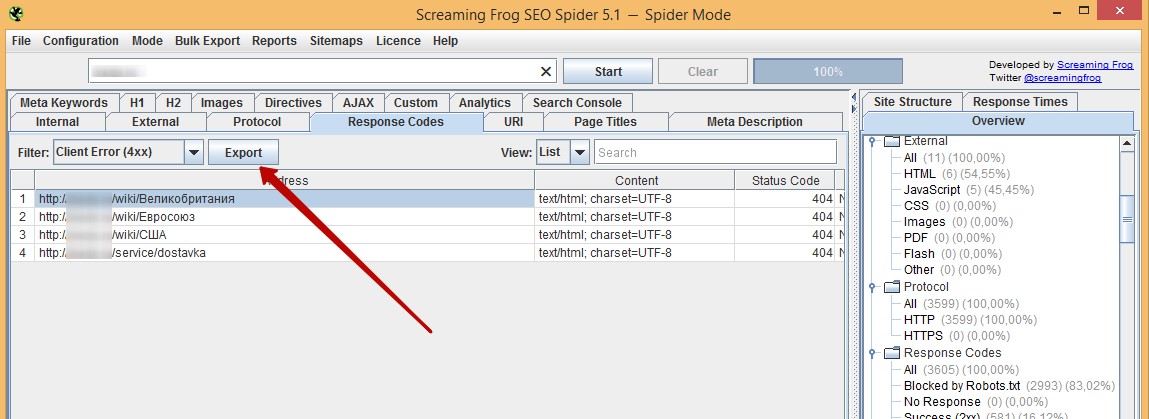Open the Reports menu
The height and width of the screenshot is (419, 1149).
point(274,41)
